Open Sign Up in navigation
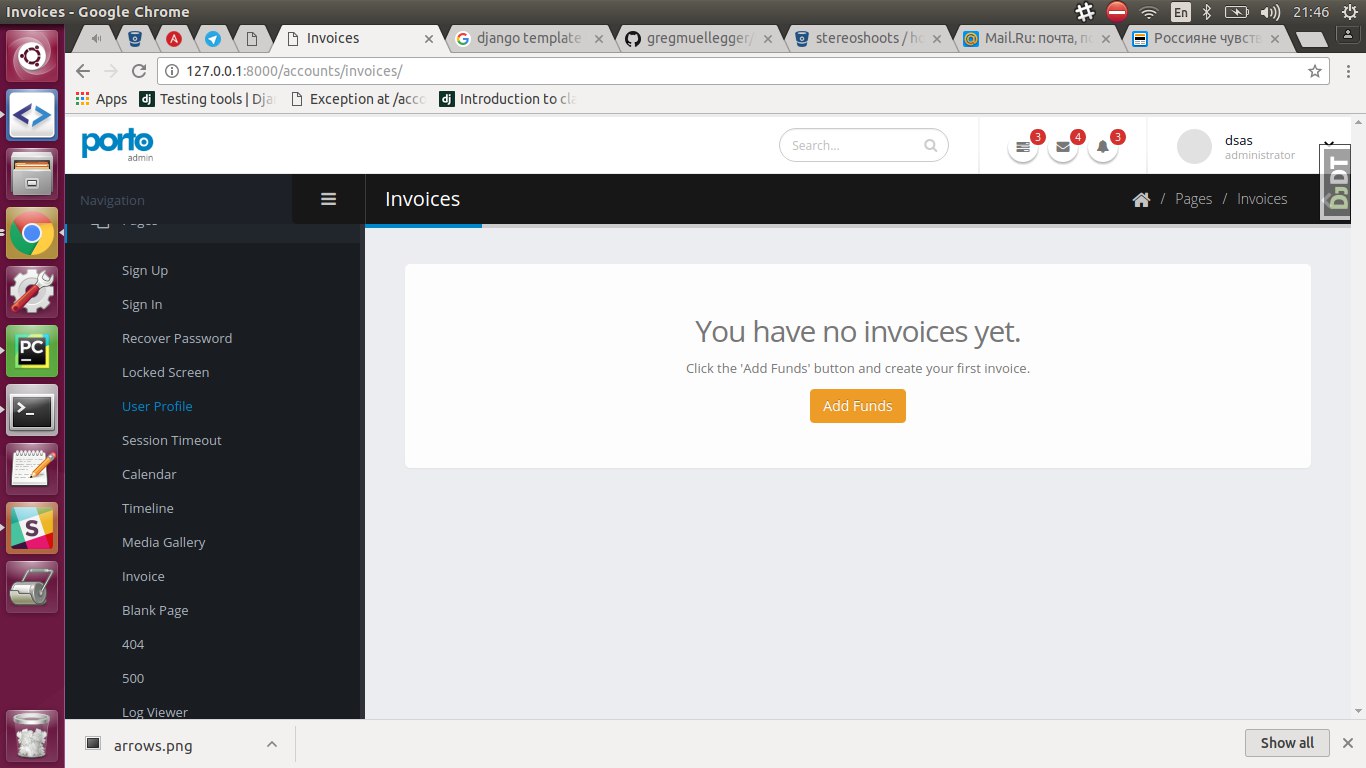Screen dimensions: 1366x768 coord(145,271)
